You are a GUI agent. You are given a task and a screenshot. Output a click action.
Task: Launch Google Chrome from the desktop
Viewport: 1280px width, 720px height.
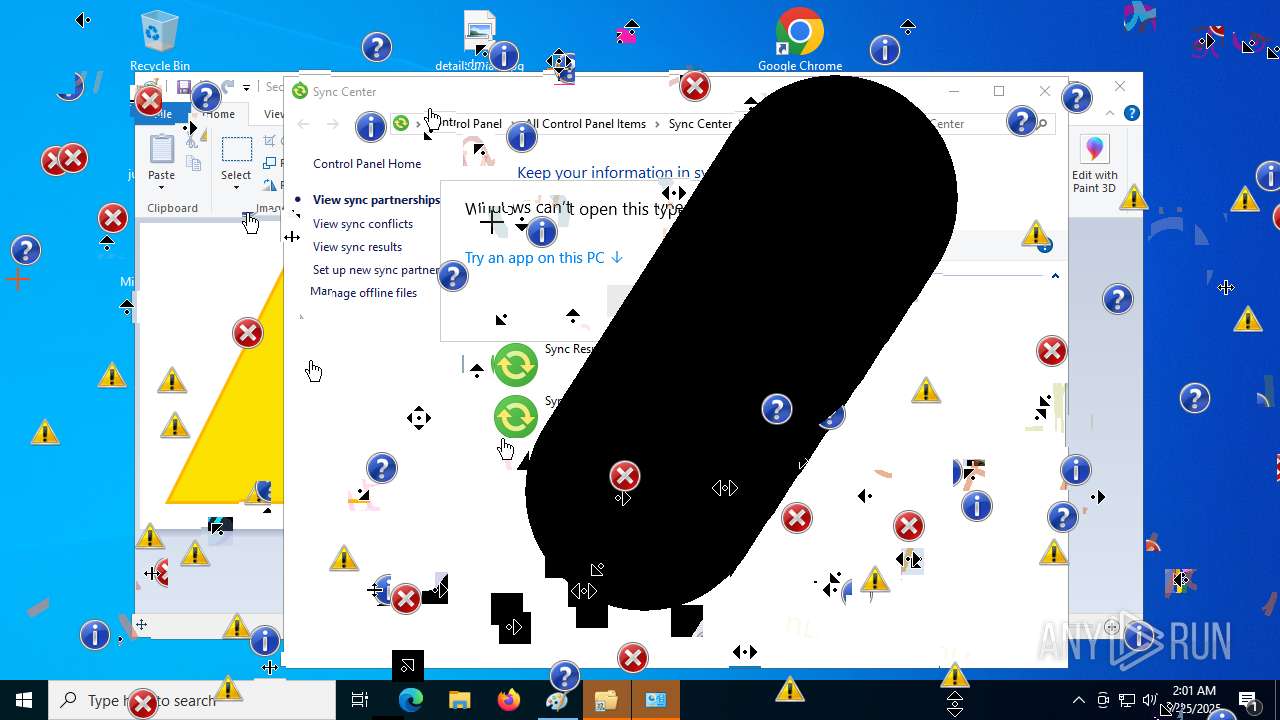point(800,40)
